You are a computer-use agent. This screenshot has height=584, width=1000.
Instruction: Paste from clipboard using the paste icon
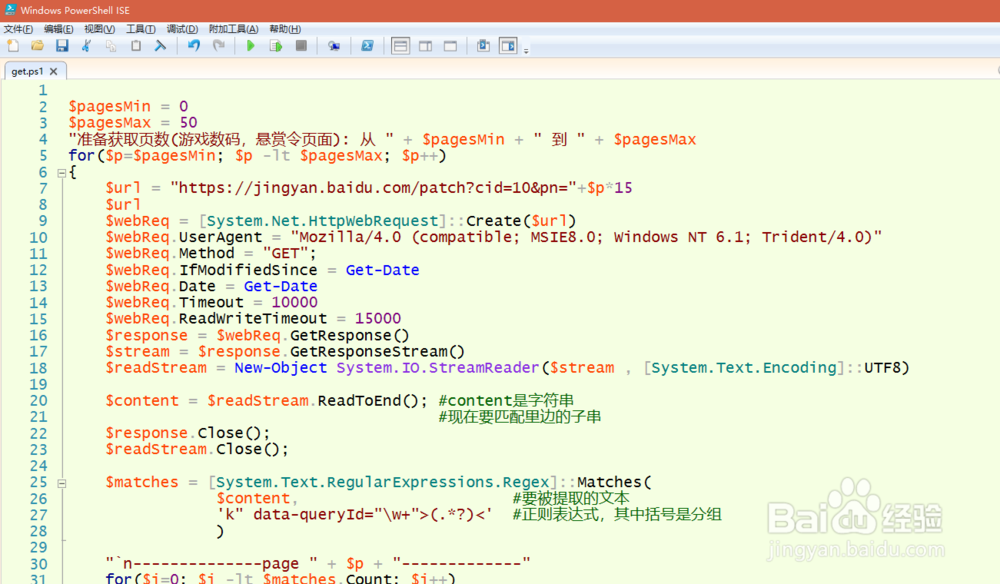[136, 46]
